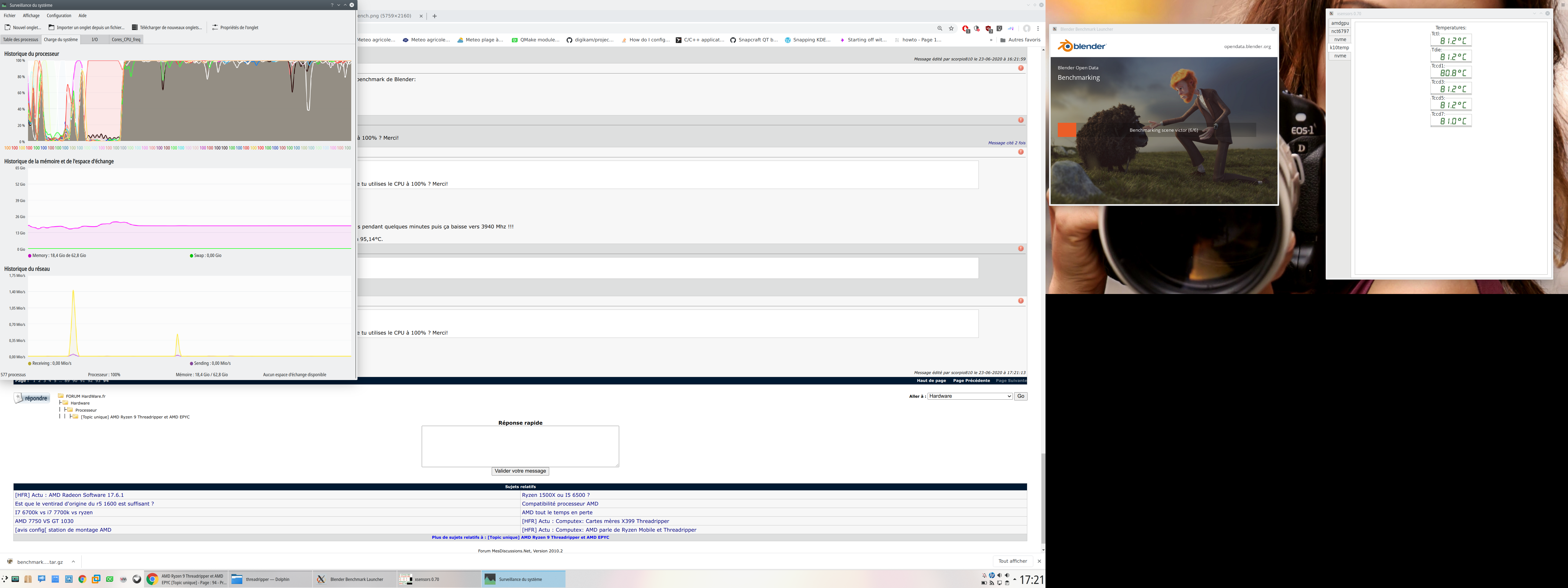Click the shield extension icon in browser toolbar

coord(977,29)
